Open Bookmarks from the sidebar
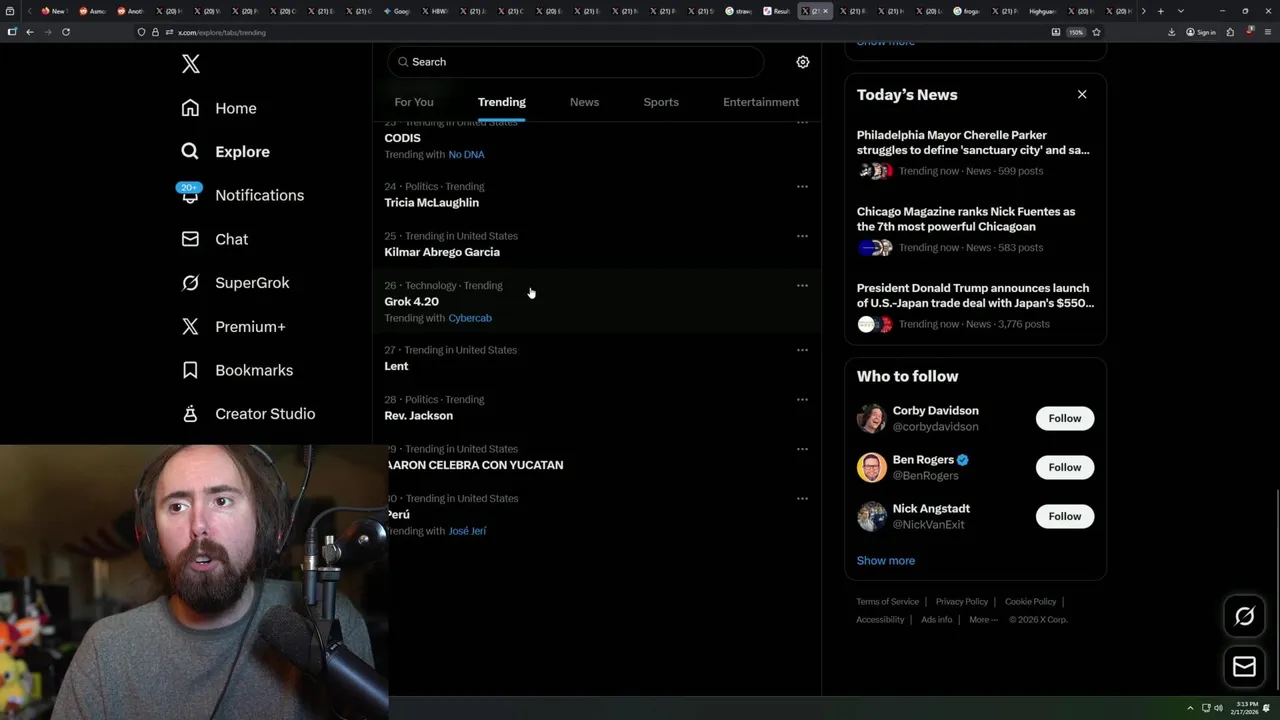 [237, 370]
